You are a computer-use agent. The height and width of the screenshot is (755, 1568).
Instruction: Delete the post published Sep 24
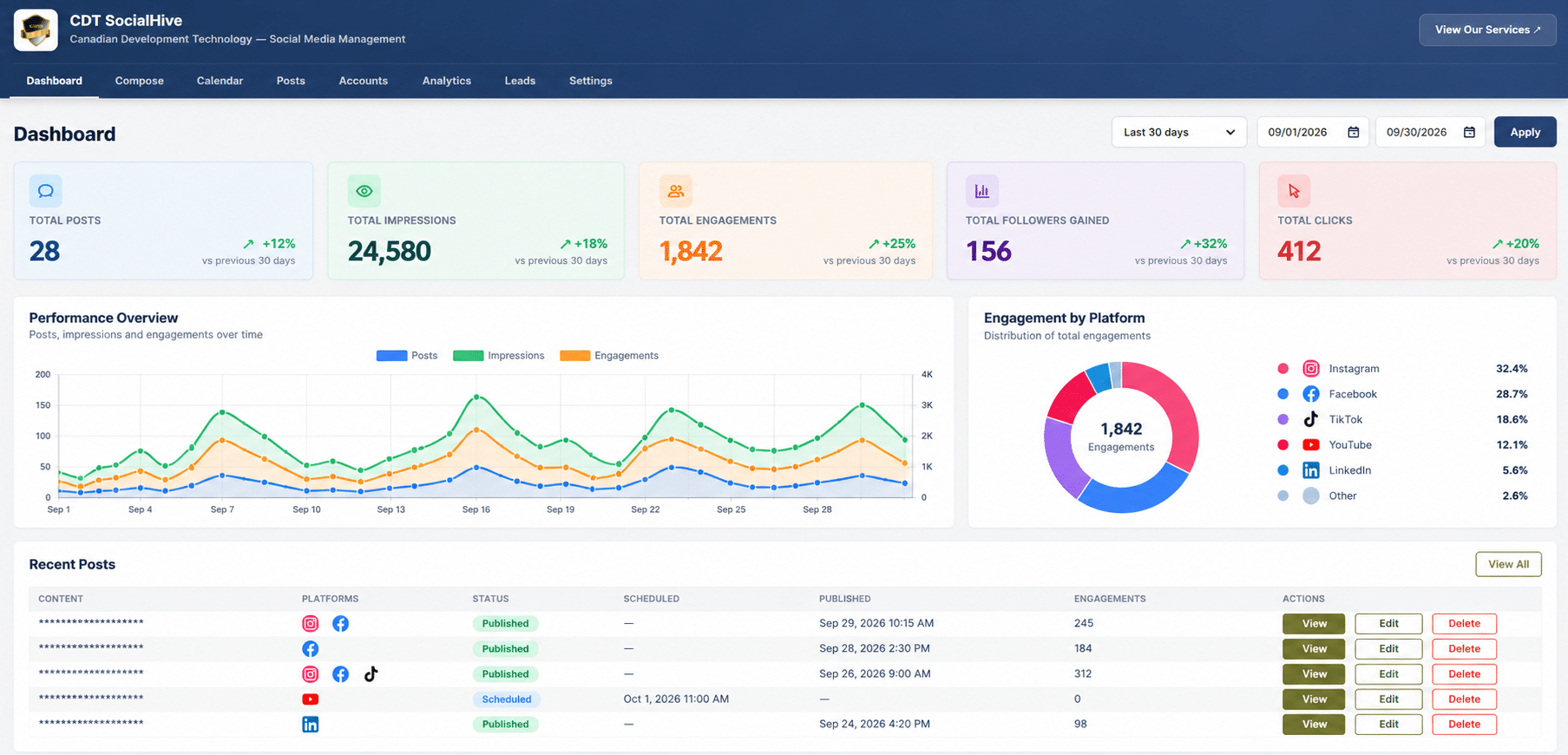(x=1464, y=725)
